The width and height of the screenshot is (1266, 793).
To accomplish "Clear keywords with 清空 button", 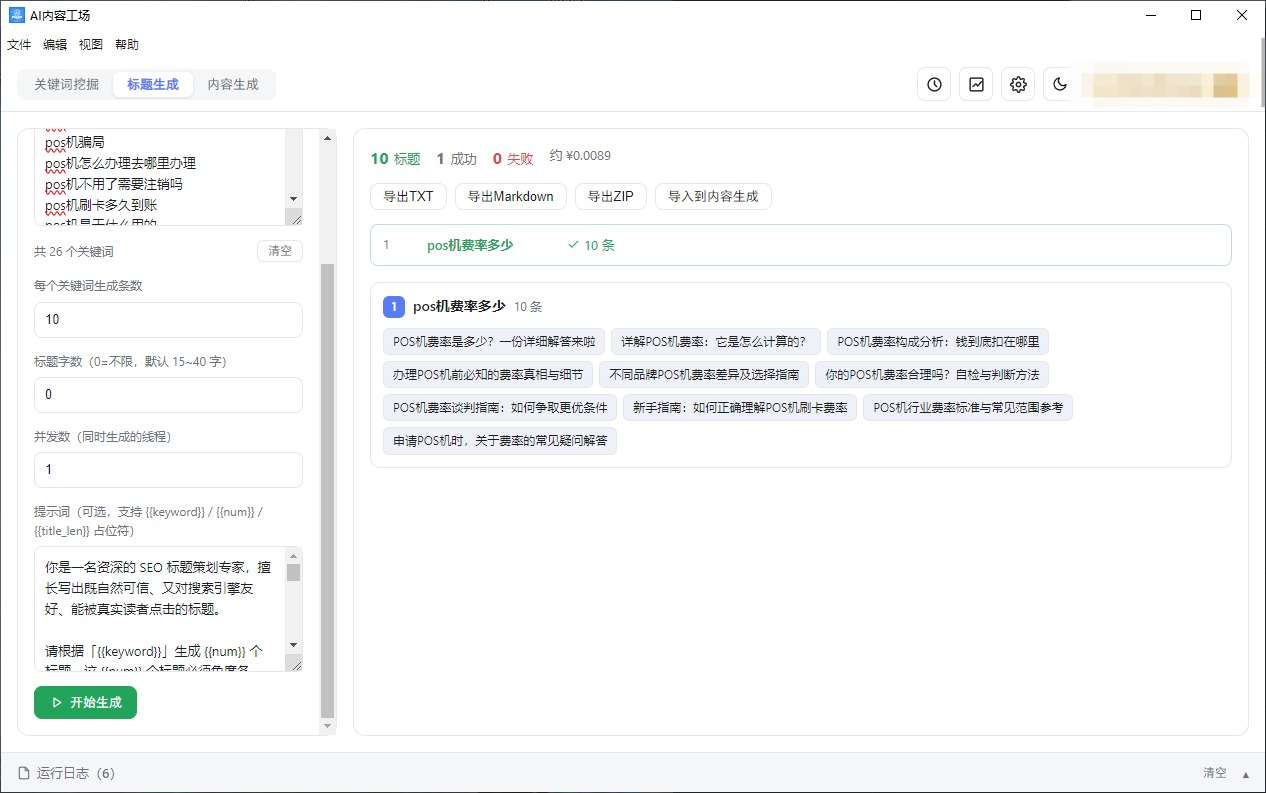I will click(x=280, y=251).
